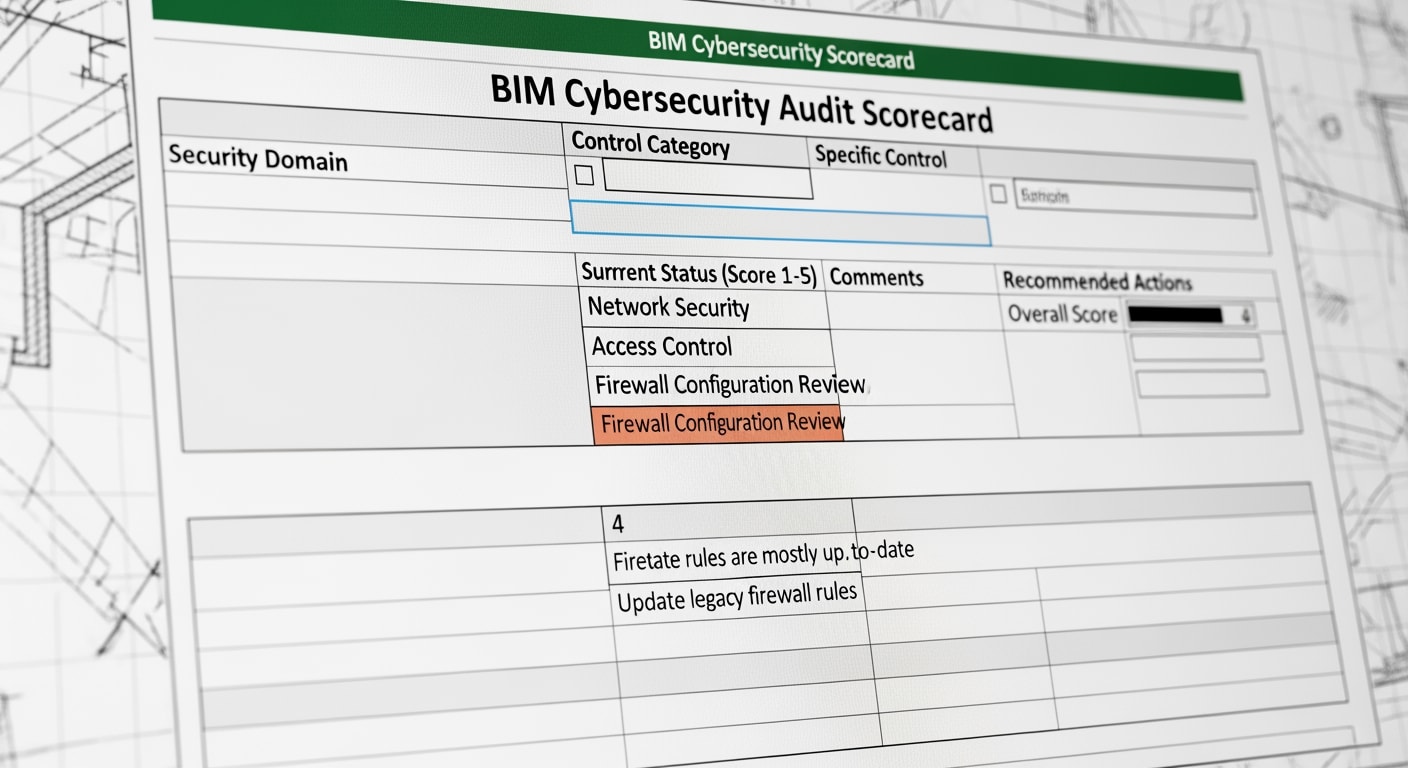Select the Comments column header
This screenshot has width=1408, height=768.
click(x=875, y=277)
